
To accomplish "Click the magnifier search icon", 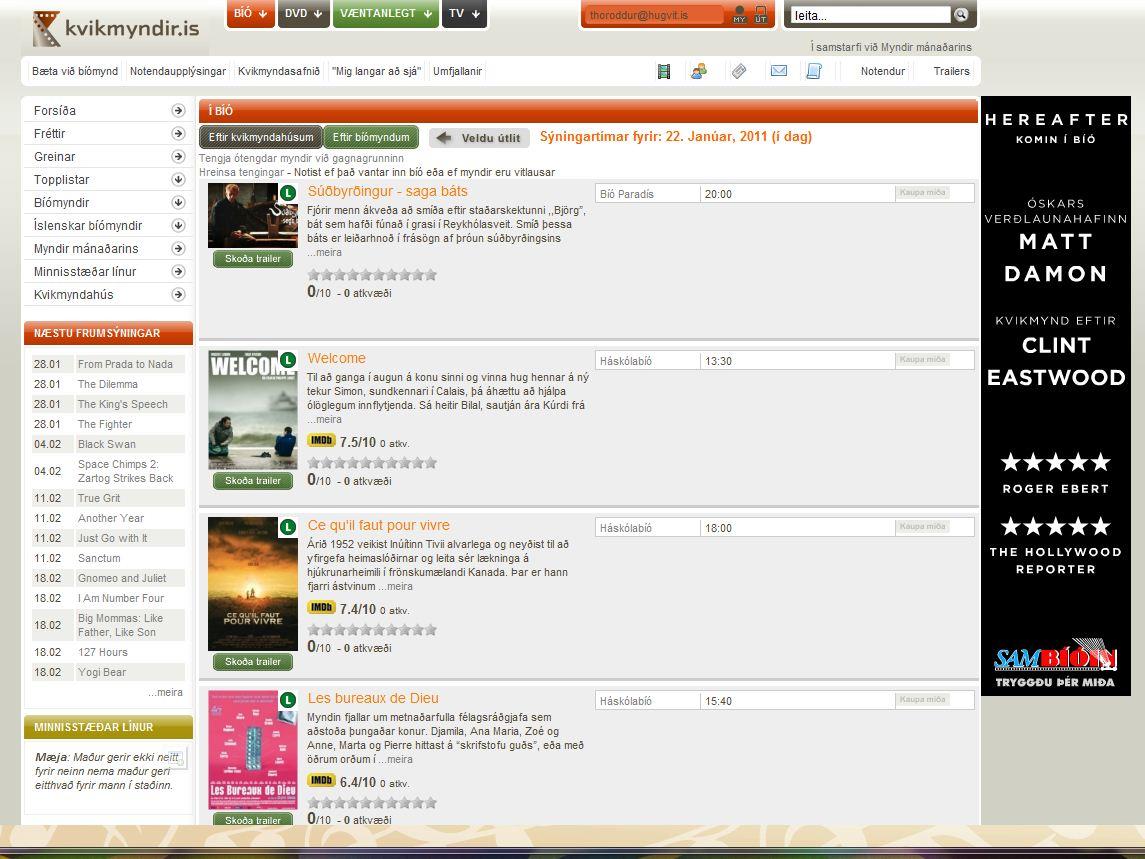I will click(961, 15).
